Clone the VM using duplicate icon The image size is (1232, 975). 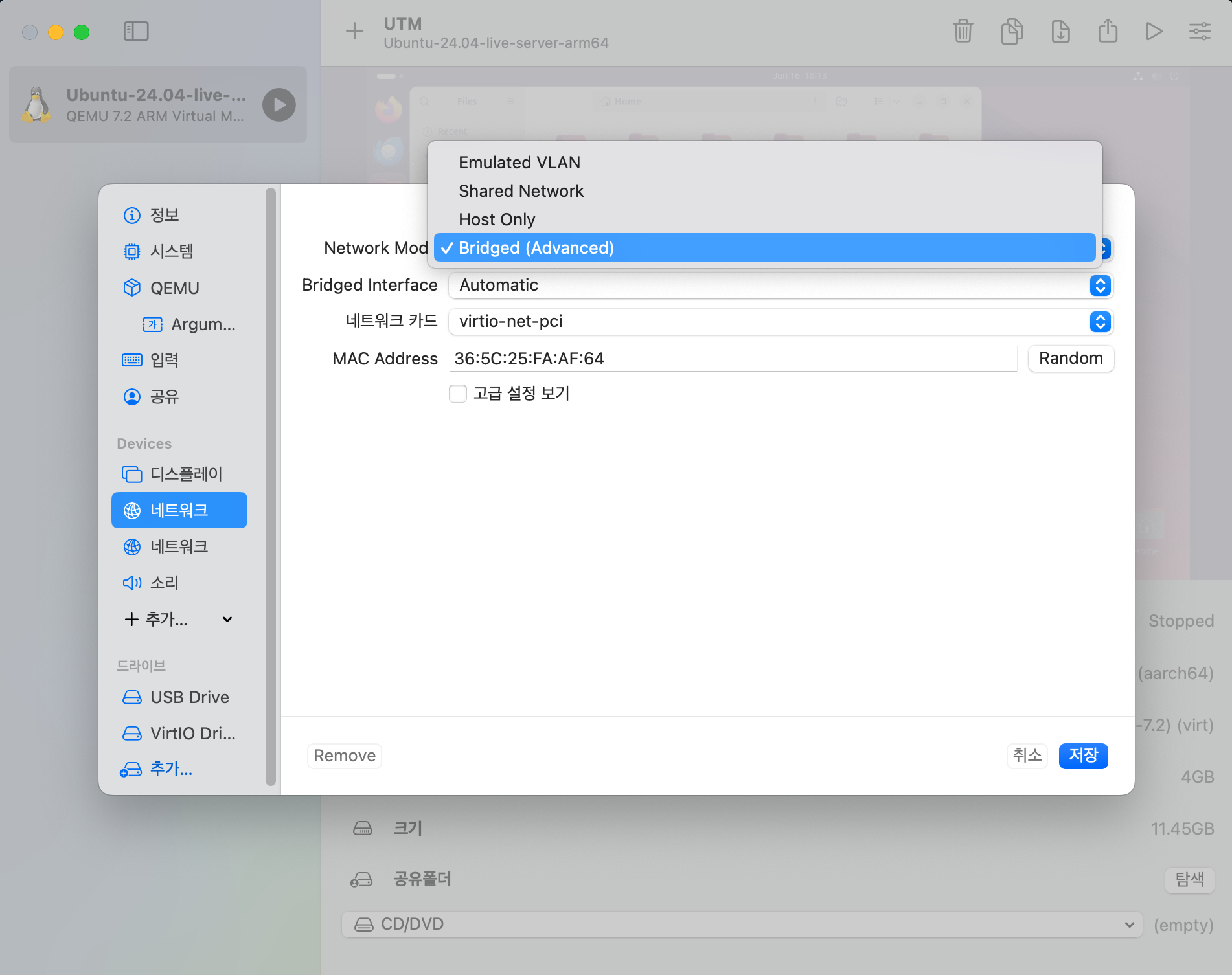1012,31
